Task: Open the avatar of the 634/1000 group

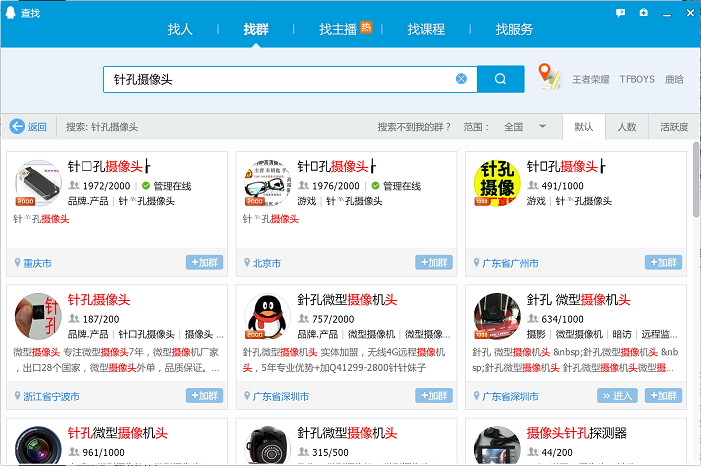Action: (x=497, y=316)
